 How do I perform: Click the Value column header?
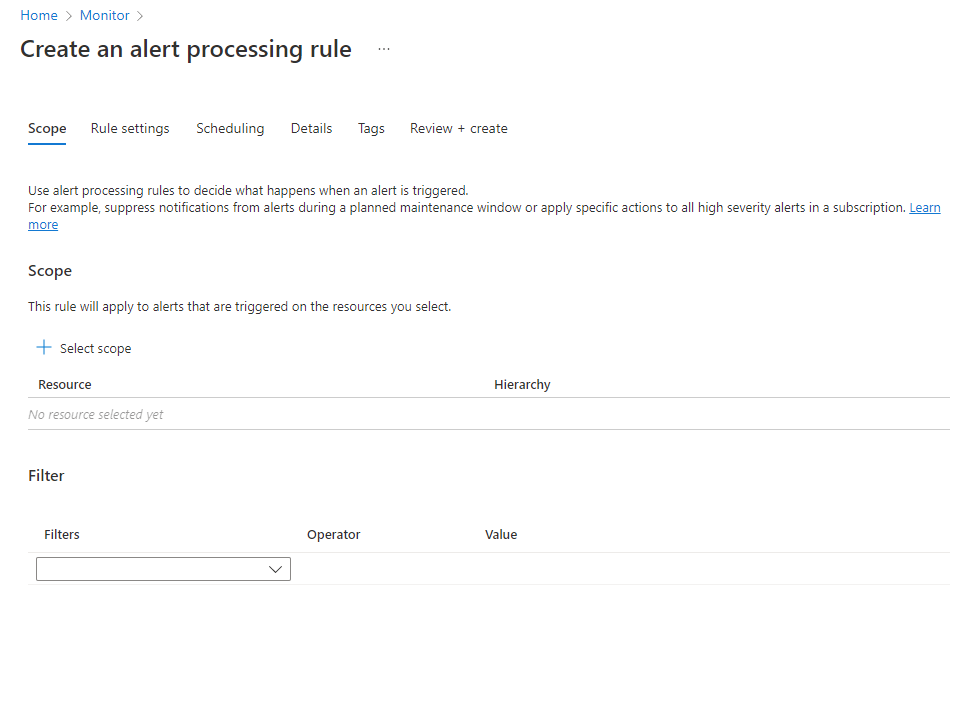click(x=501, y=534)
